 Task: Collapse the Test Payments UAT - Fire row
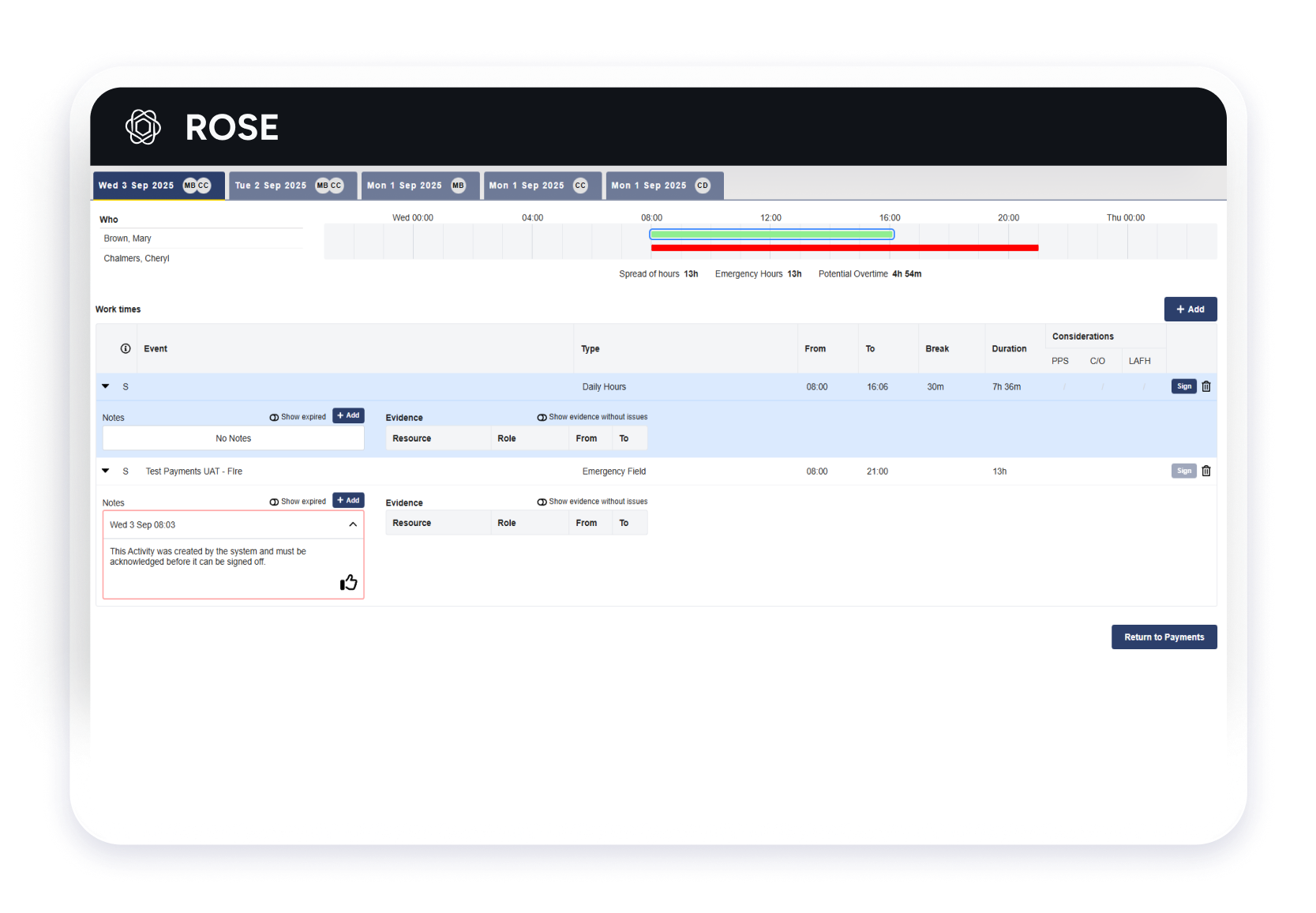105,471
